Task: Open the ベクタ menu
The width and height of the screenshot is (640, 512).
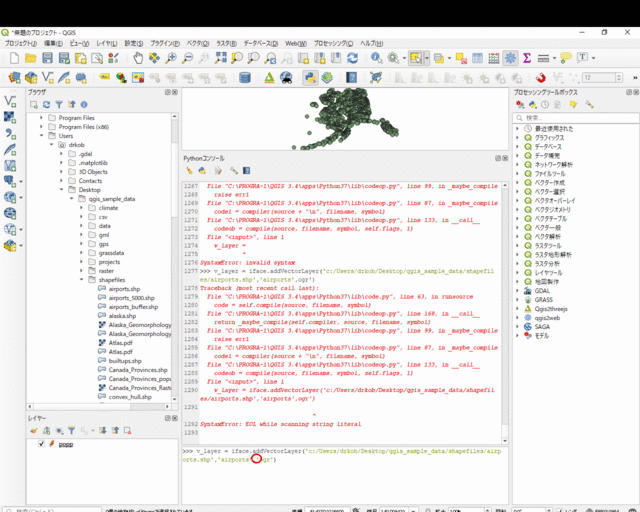Action: click(198, 43)
